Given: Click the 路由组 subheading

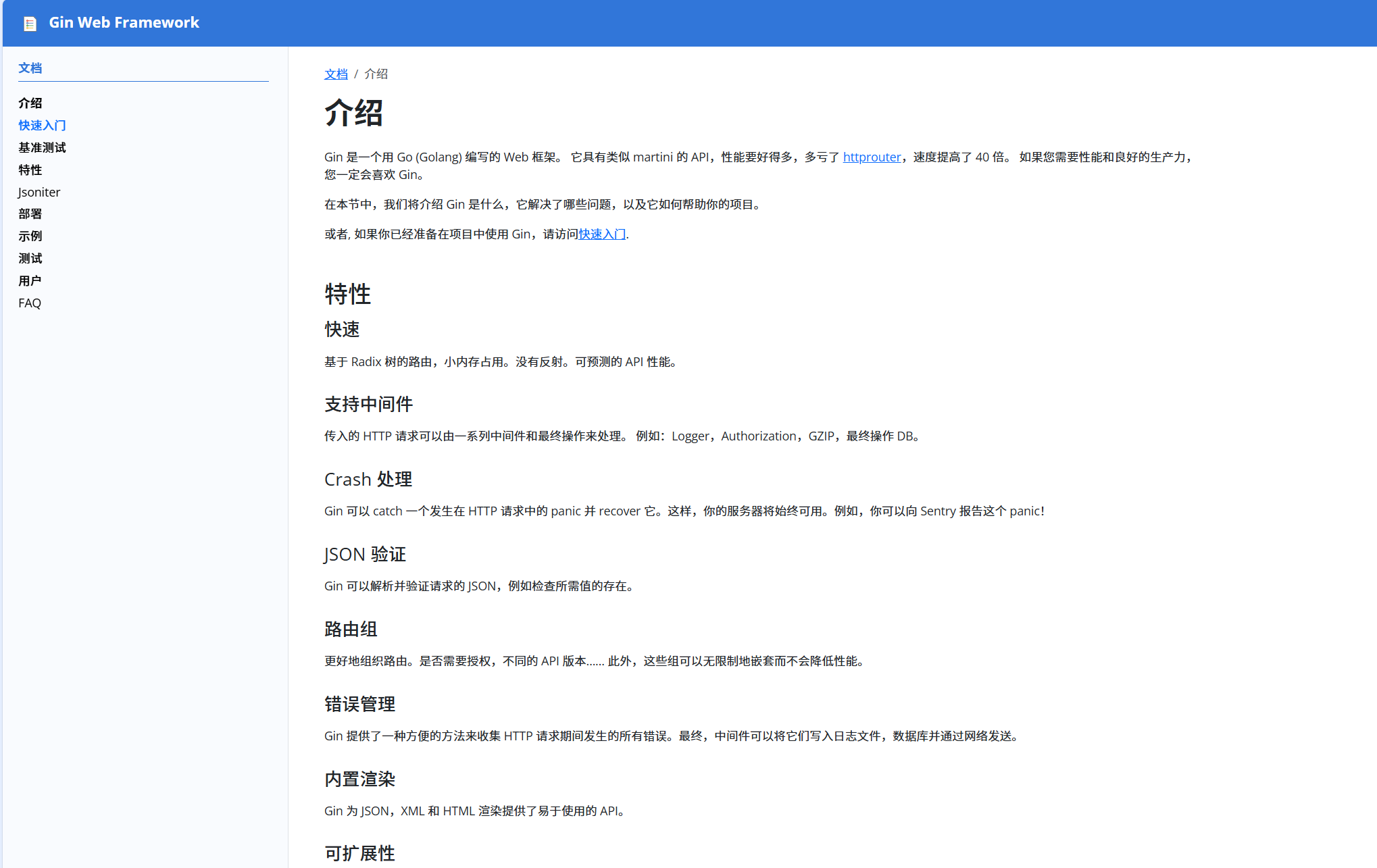Looking at the screenshot, I should click(x=351, y=630).
